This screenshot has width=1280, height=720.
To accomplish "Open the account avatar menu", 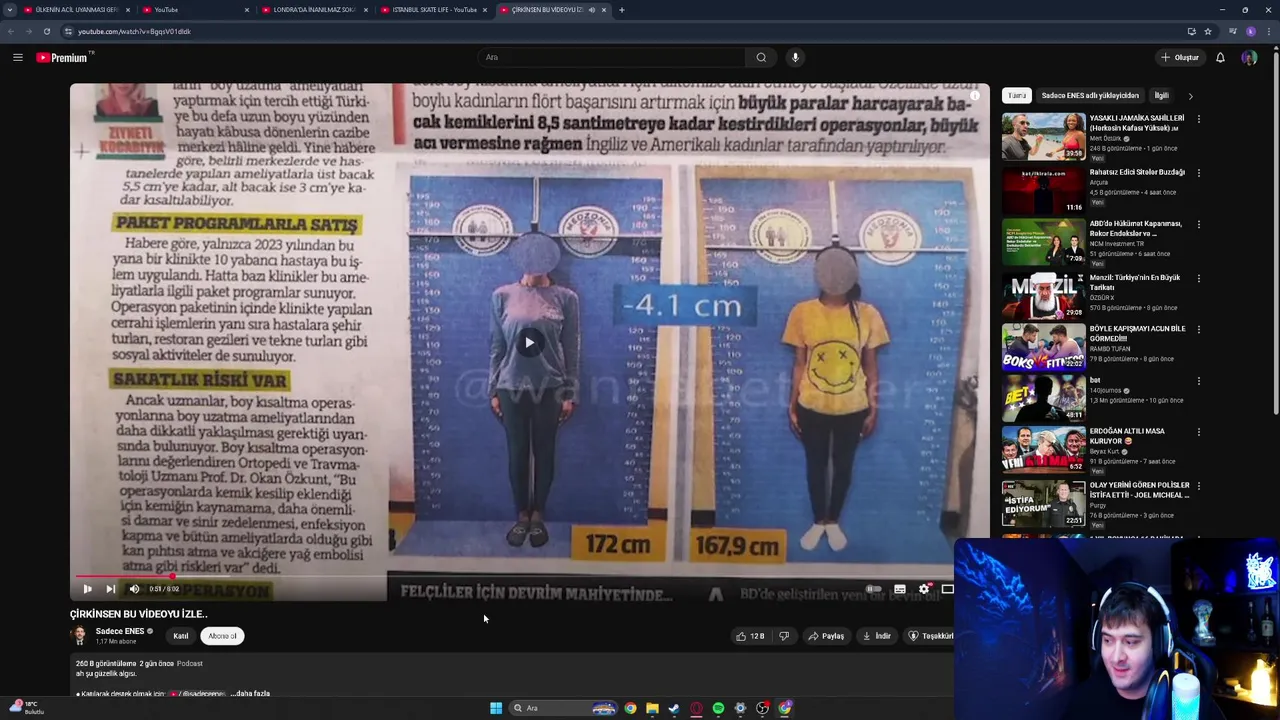I will [1249, 57].
